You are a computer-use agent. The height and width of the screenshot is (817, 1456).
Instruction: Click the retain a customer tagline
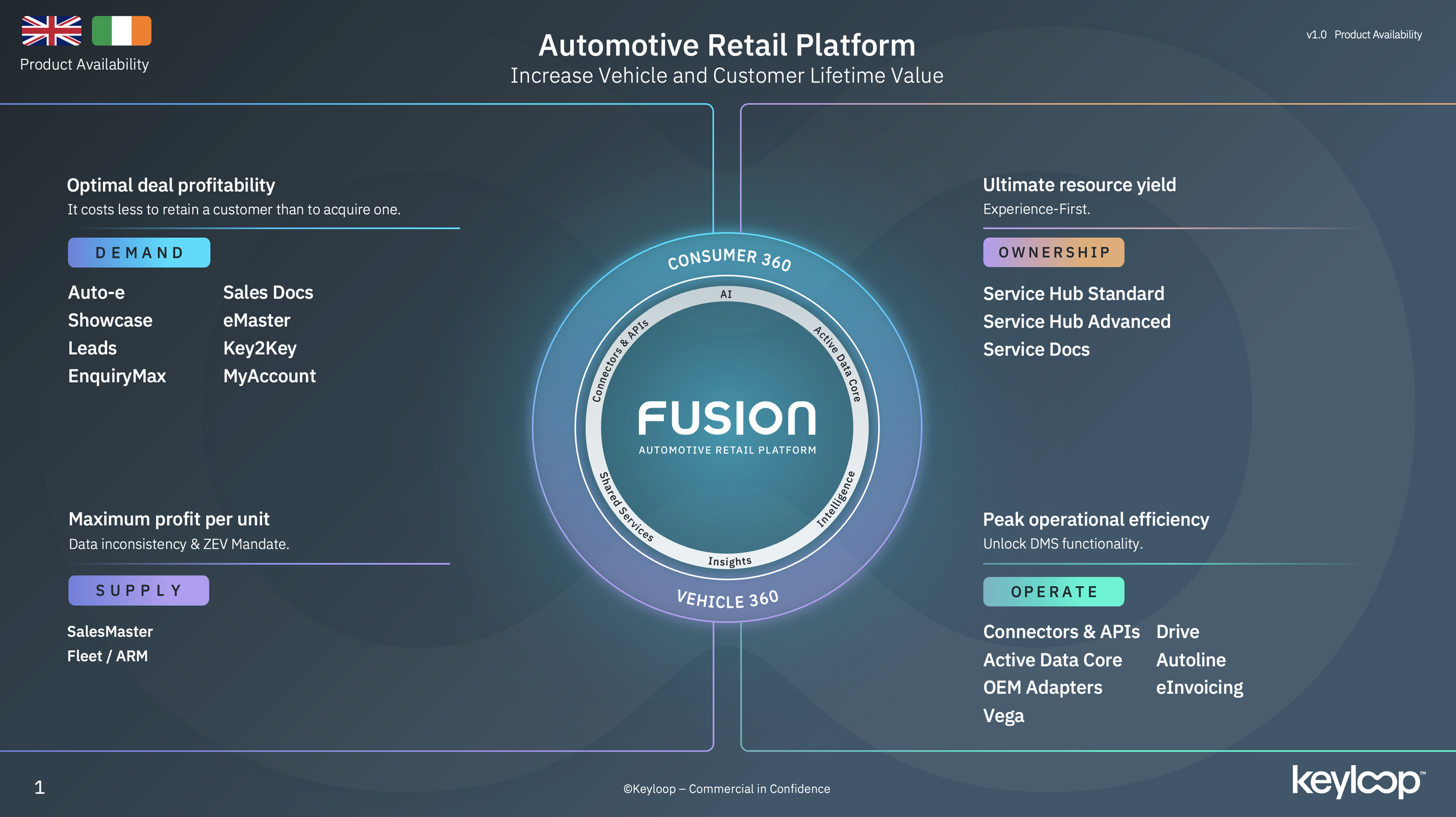click(234, 210)
